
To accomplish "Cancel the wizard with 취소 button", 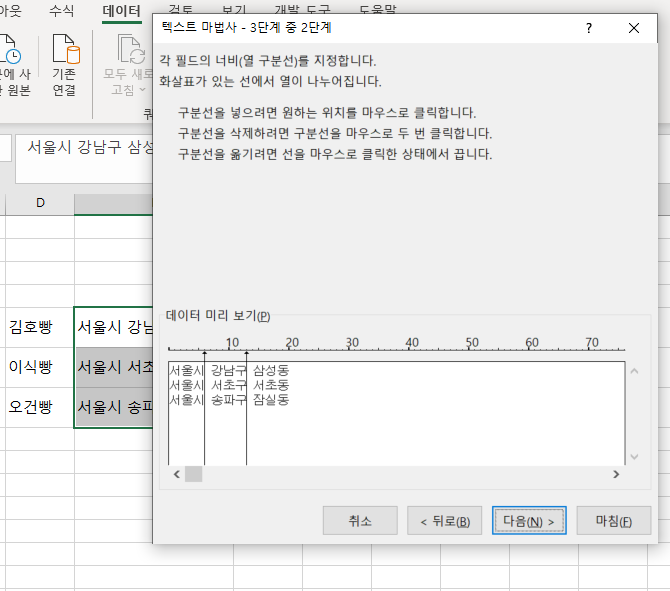I will (x=360, y=520).
